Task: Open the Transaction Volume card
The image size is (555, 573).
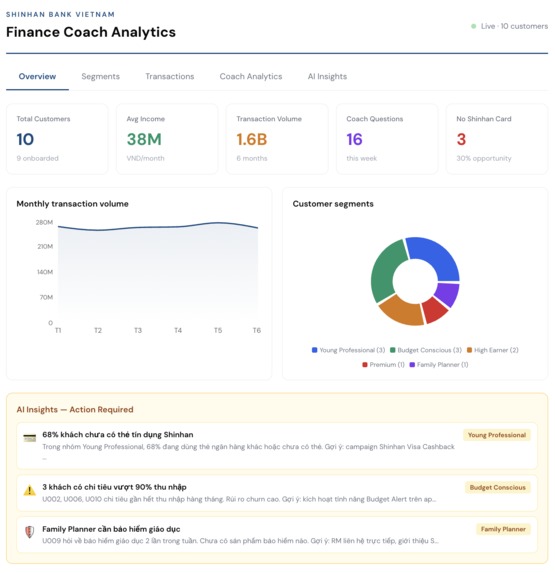Action: 277,139
